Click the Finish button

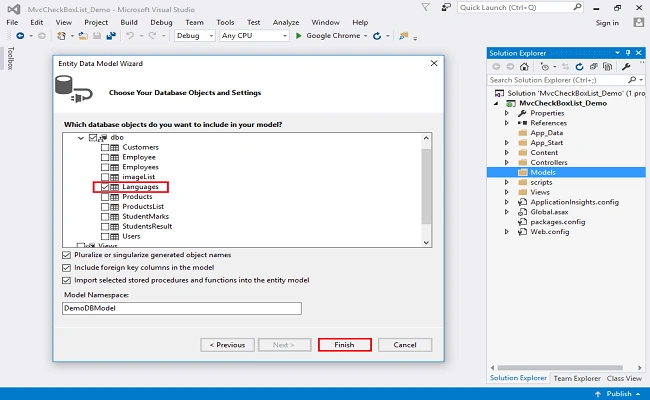pos(344,345)
